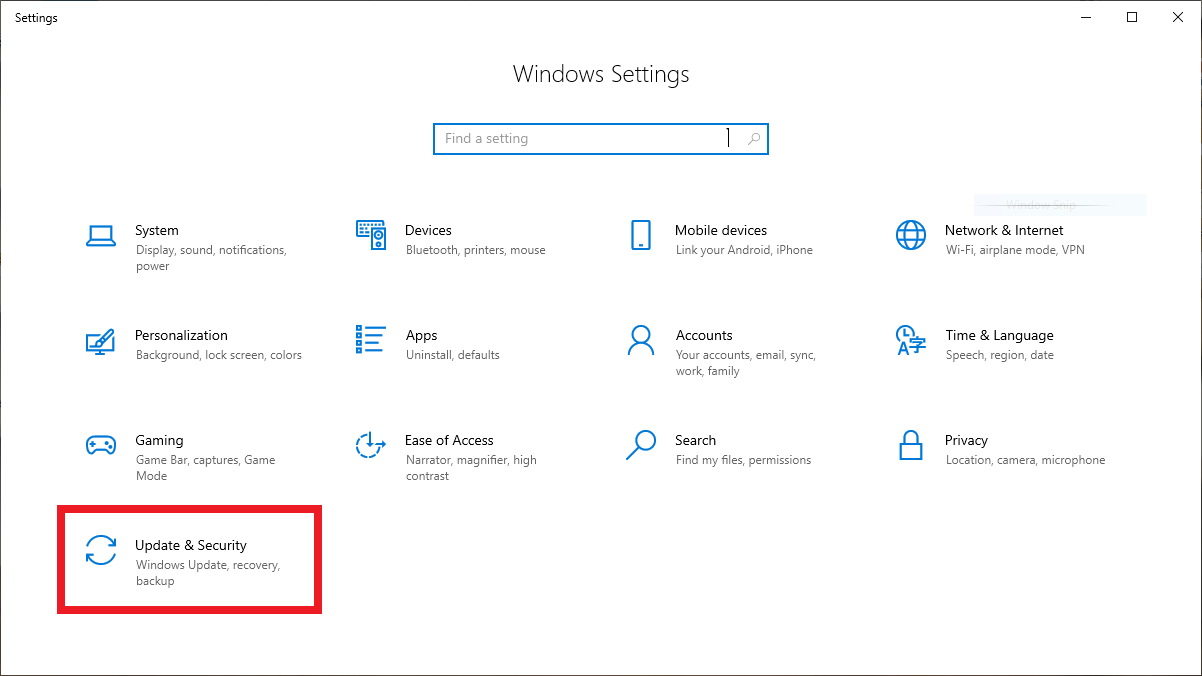This screenshot has width=1202, height=676.
Task: Focus the Find a setting search field
Action: tap(580, 139)
